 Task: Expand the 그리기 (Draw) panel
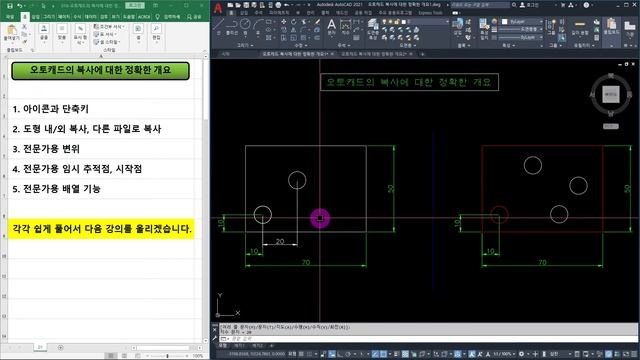245,45
